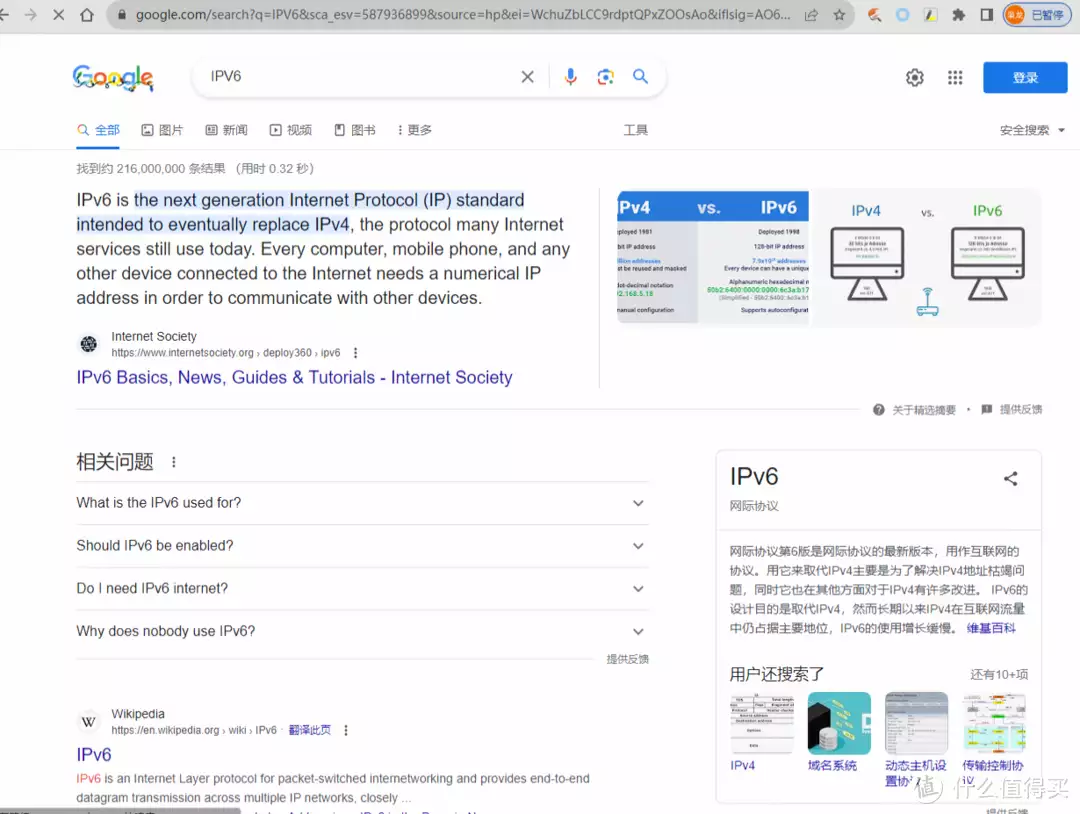The height and width of the screenshot is (814, 1080).
Task: Click 提供反馈 under related questions
Action: [x=627, y=660]
